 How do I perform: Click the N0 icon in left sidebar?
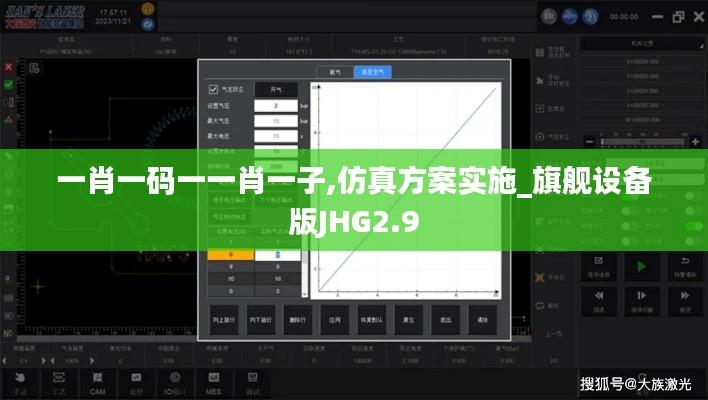(x=8, y=334)
